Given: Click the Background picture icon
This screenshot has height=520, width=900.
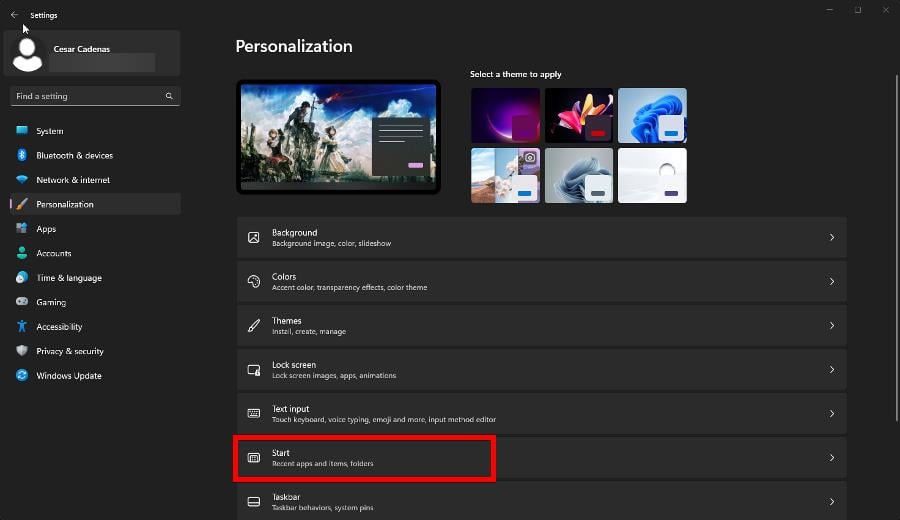Looking at the screenshot, I should coord(254,238).
